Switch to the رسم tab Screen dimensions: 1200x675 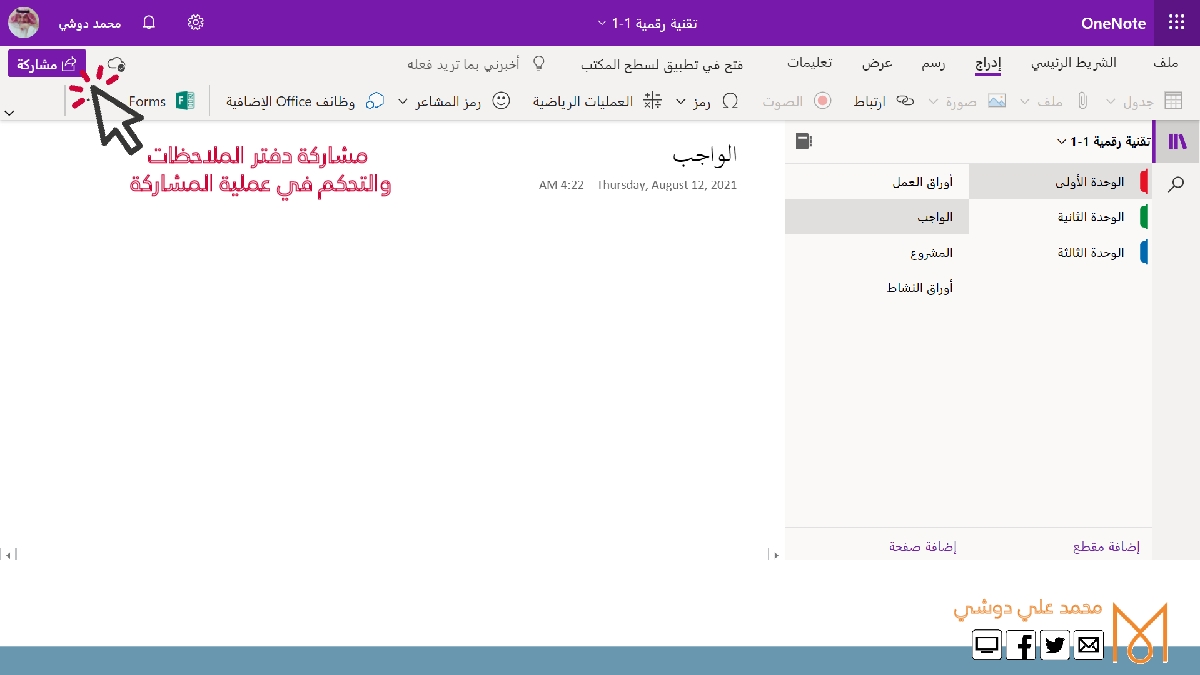click(x=932, y=63)
